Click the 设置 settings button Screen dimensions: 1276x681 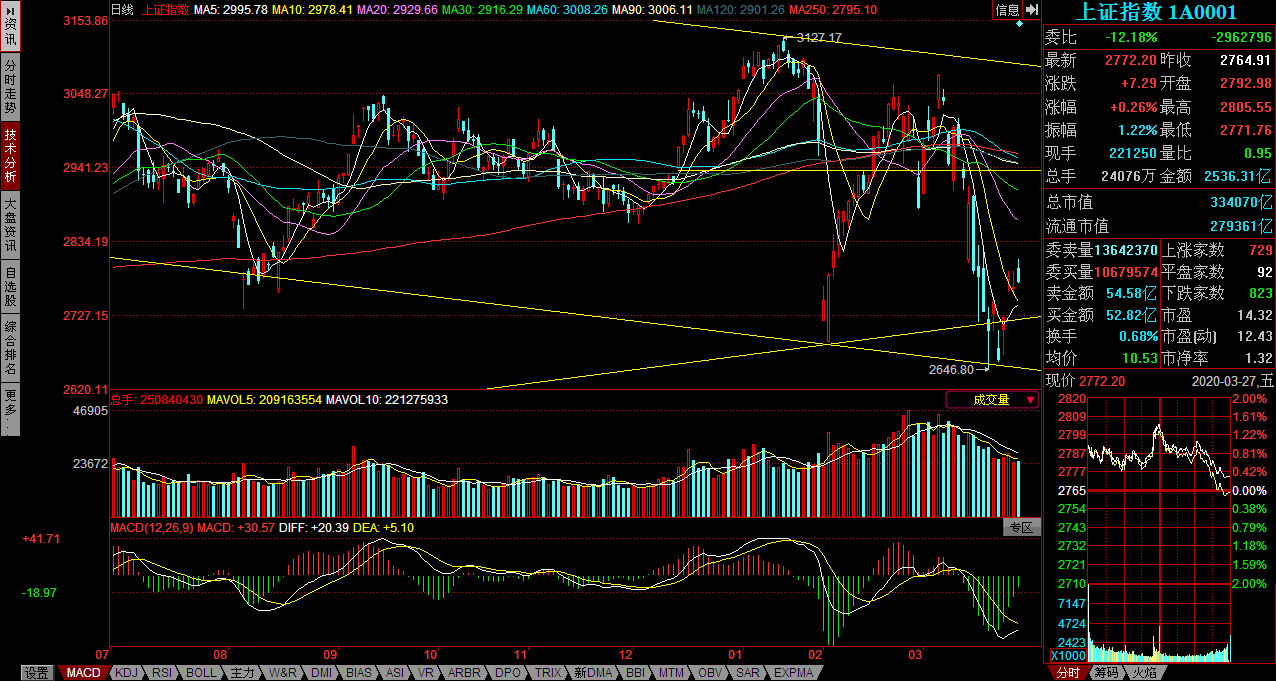coord(37,673)
